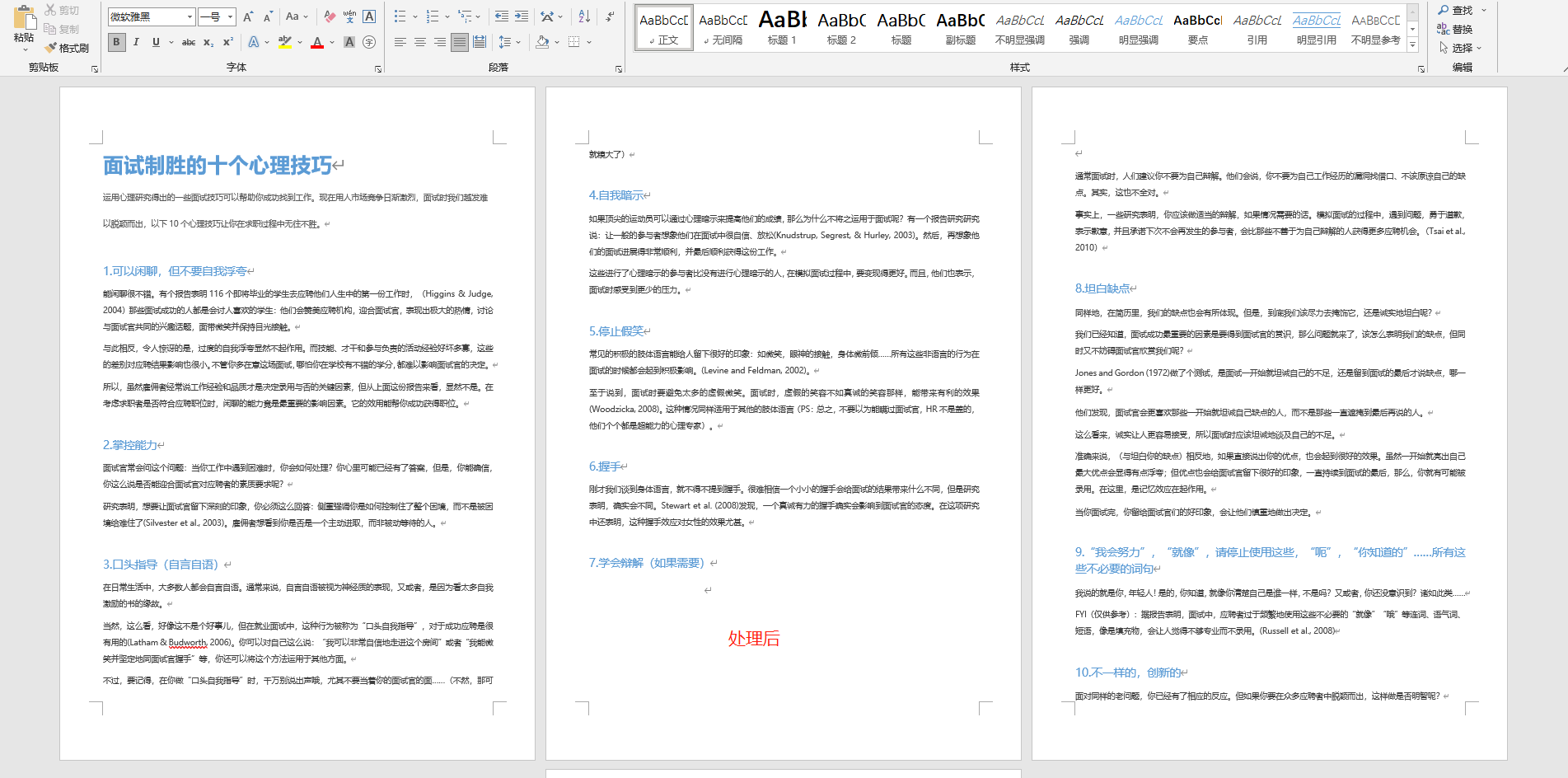The width and height of the screenshot is (1568, 778).
Task: Toggle Italic formatting
Action: pos(136,42)
